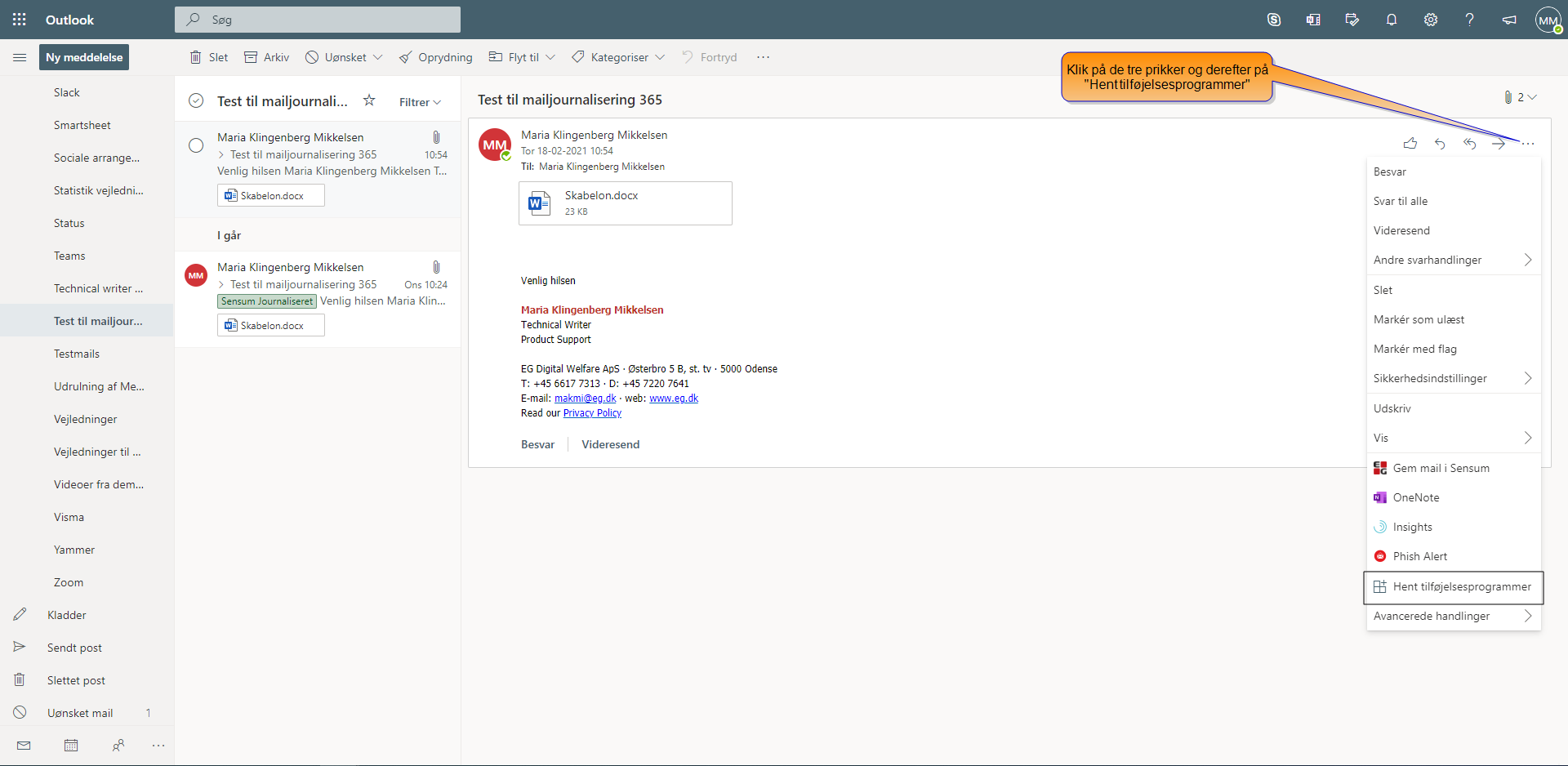This screenshot has width=1568, height=766.
Task: Select the top email's circular checkbox
Action: [x=196, y=145]
